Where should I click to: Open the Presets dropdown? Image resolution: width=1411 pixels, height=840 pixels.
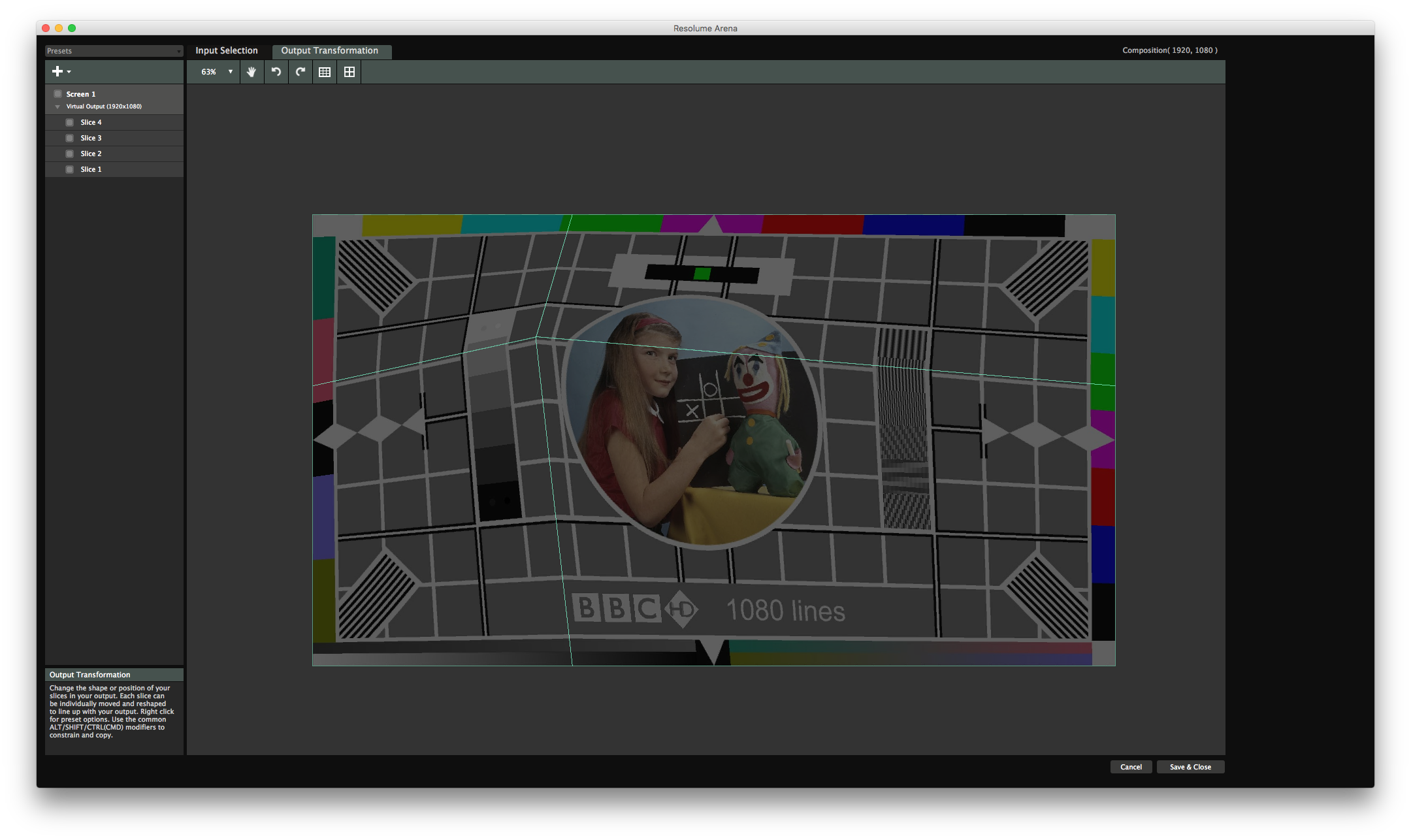point(114,51)
